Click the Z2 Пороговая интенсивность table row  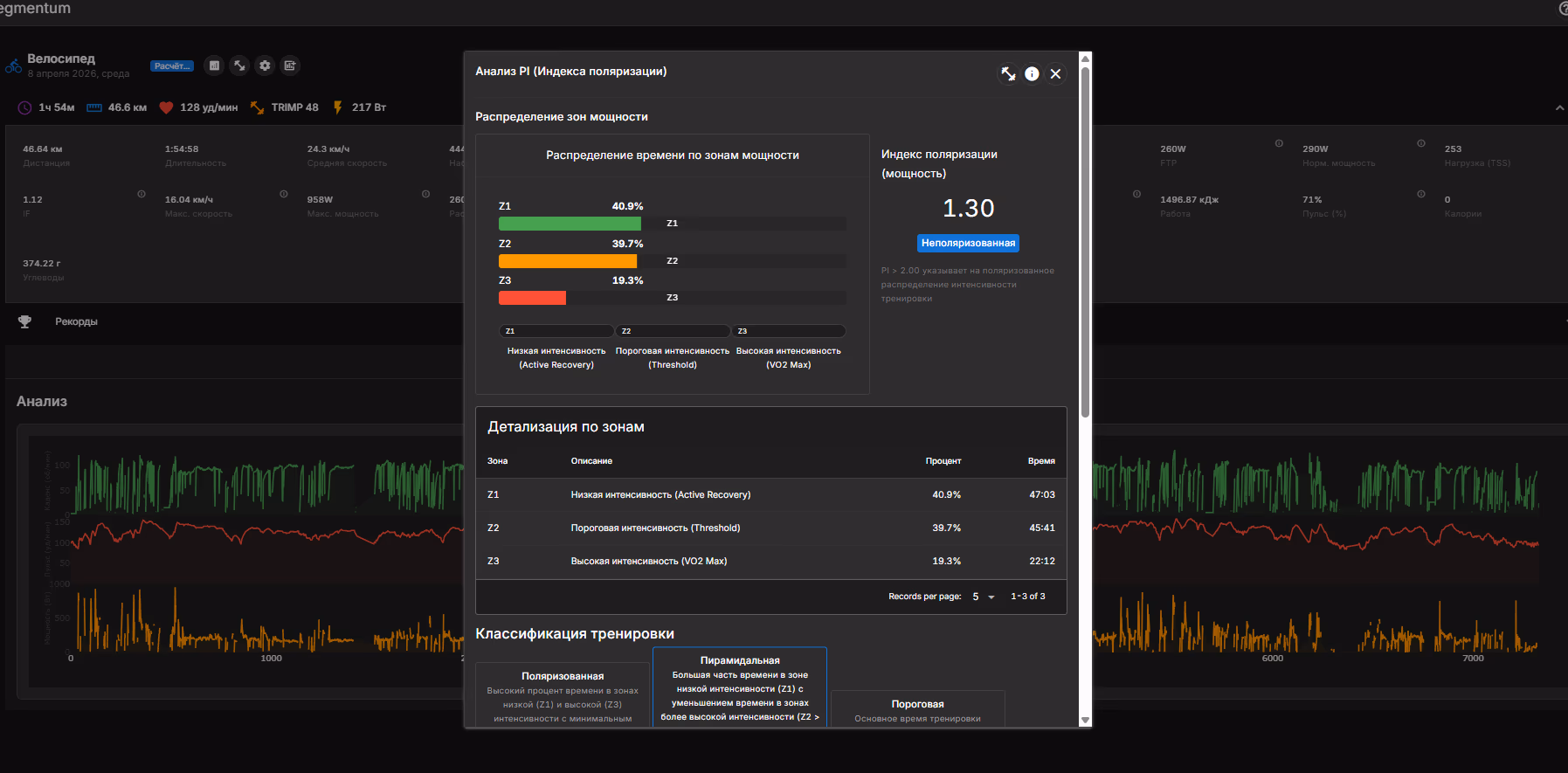click(x=770, y=528)
